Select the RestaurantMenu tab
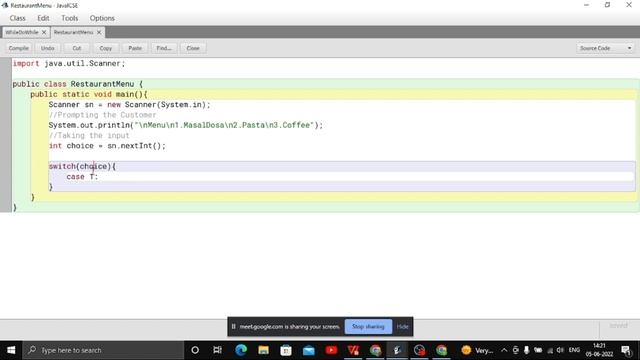Image resolution: width=640 pixels, height=360 pixels. pyautogui.click(x=73, y=32)
